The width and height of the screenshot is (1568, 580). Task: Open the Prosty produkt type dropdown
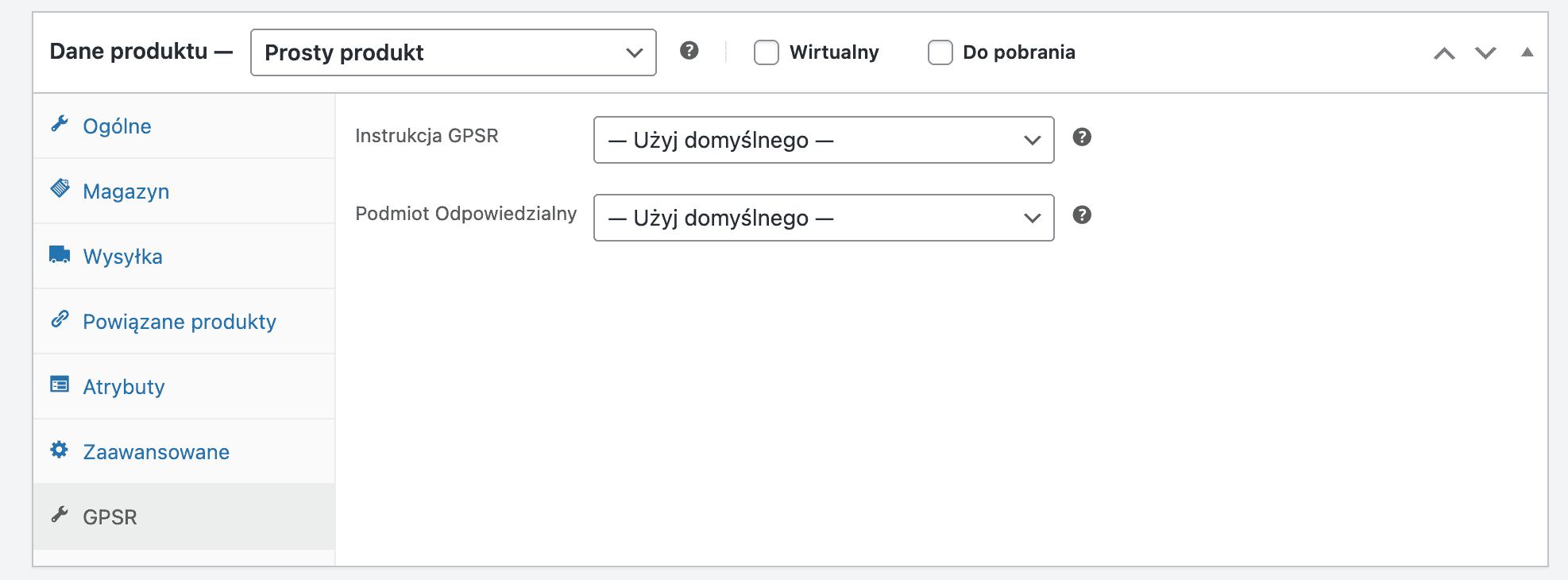click(x=453, y=52)
